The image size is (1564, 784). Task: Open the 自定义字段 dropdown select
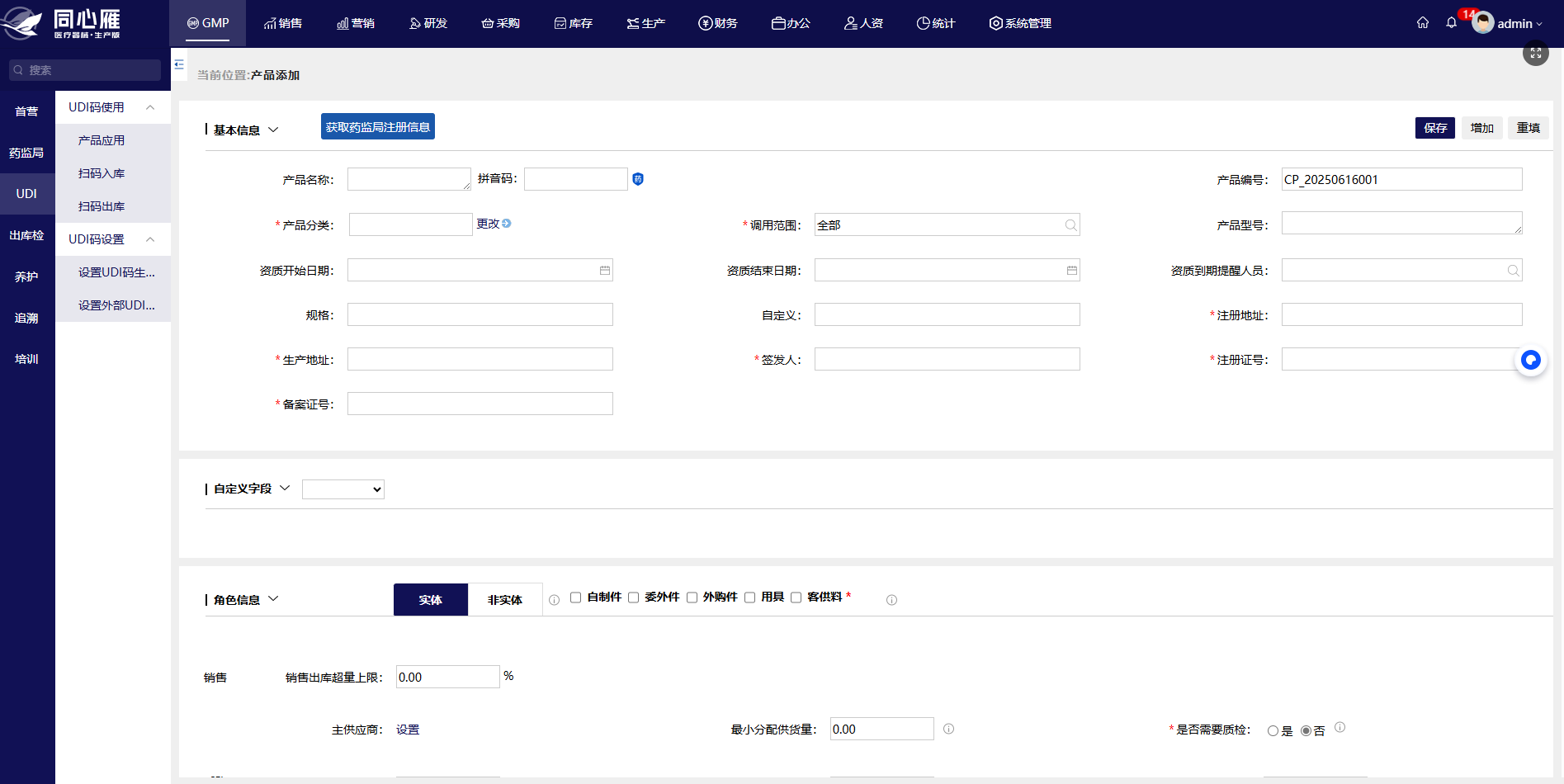click(x=343, y=489)
